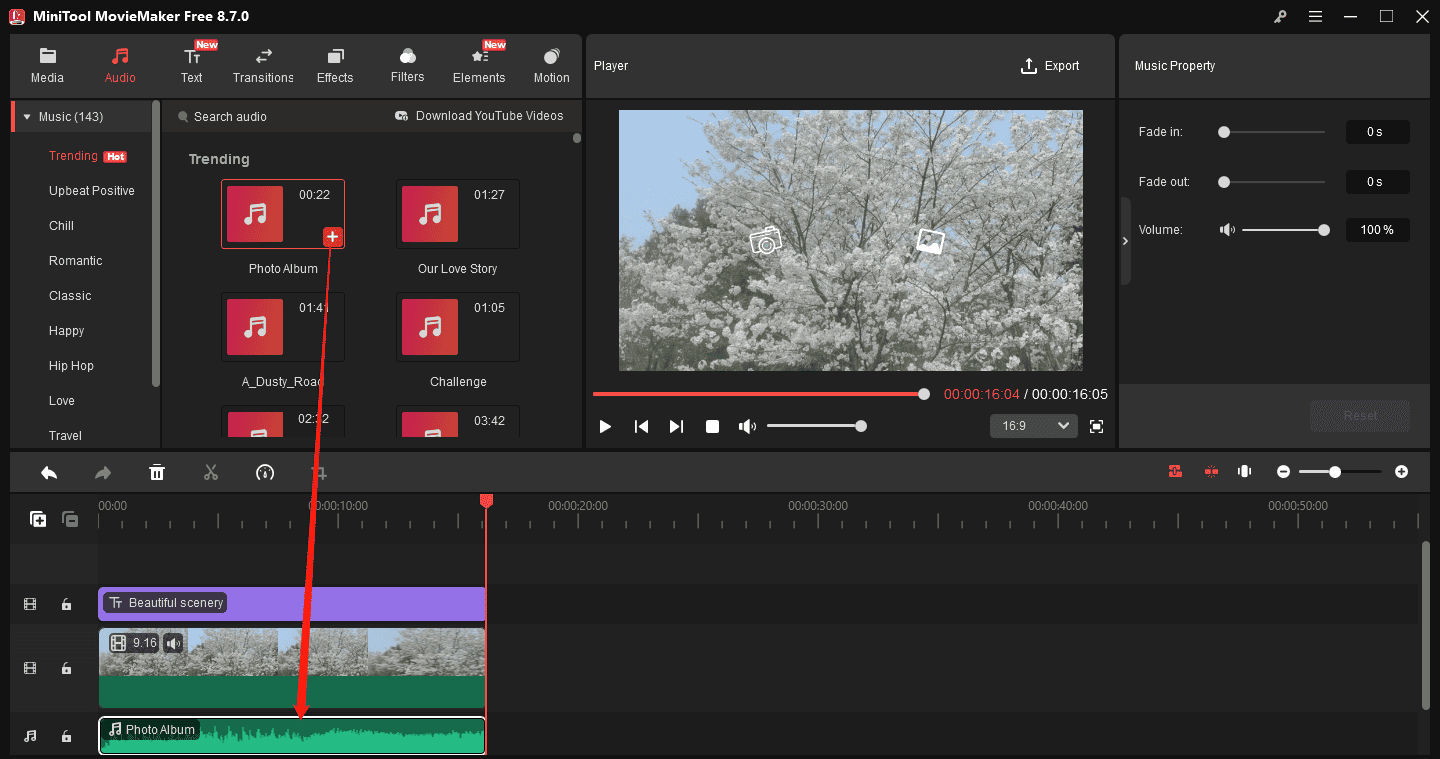The width and height of the screenshot is (1440, 759).
Task: Lock the music track
Action: tap(66, 736)
